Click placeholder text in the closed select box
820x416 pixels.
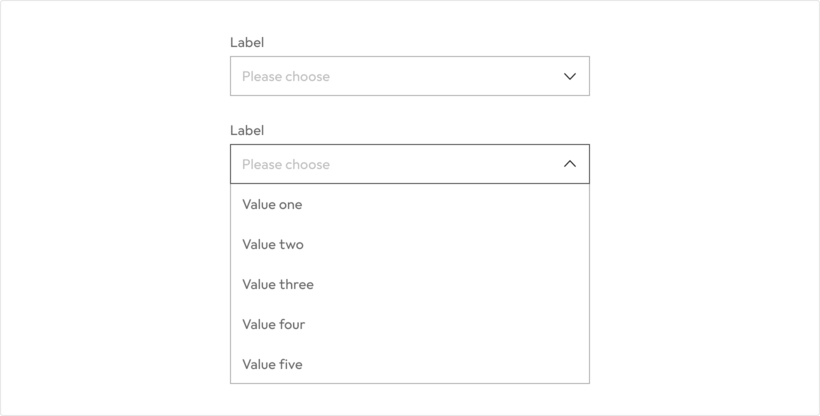coord(286,76)
